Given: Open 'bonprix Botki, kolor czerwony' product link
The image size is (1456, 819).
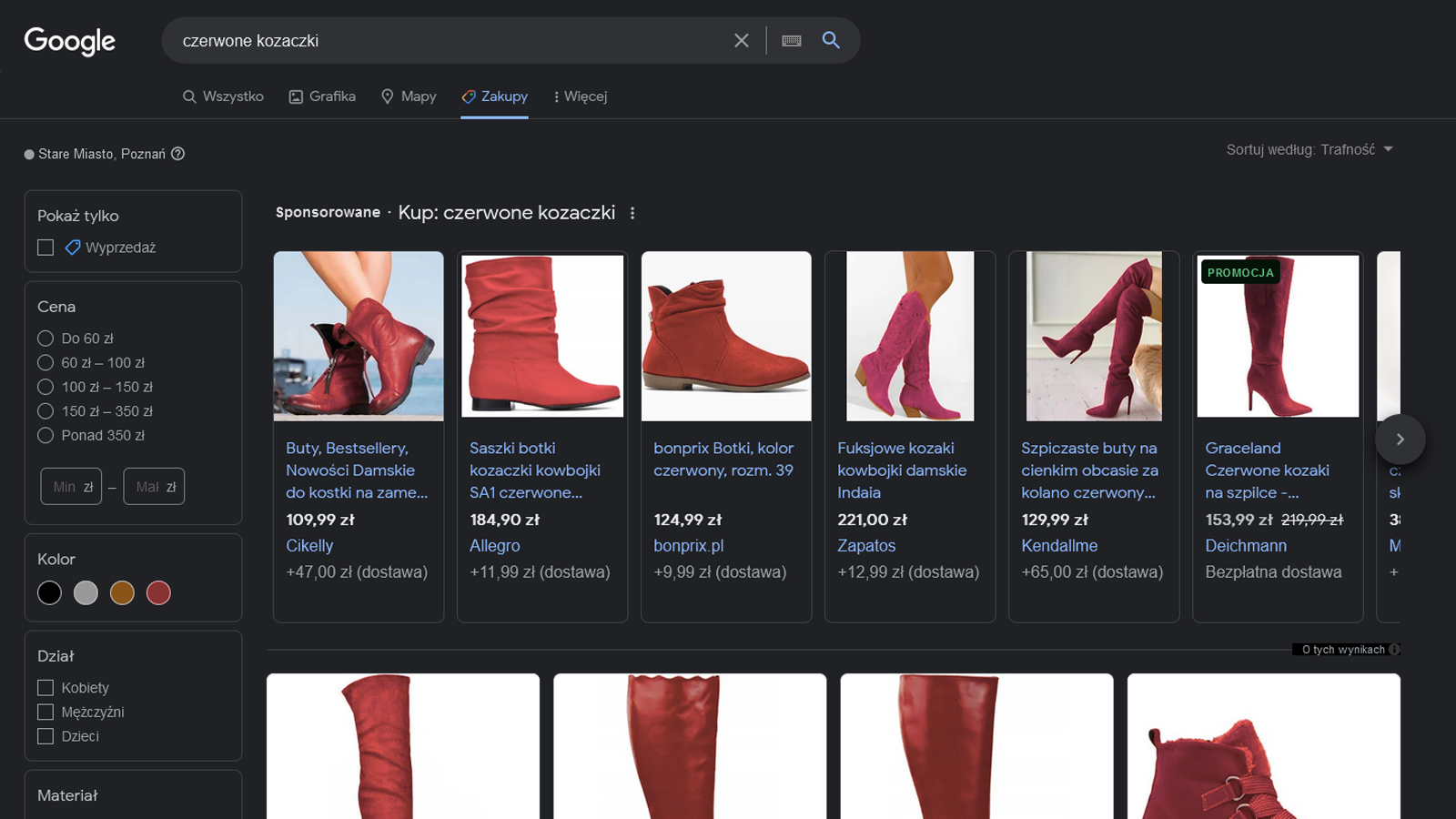Looking at the screenshot, I should click(723, 460).
